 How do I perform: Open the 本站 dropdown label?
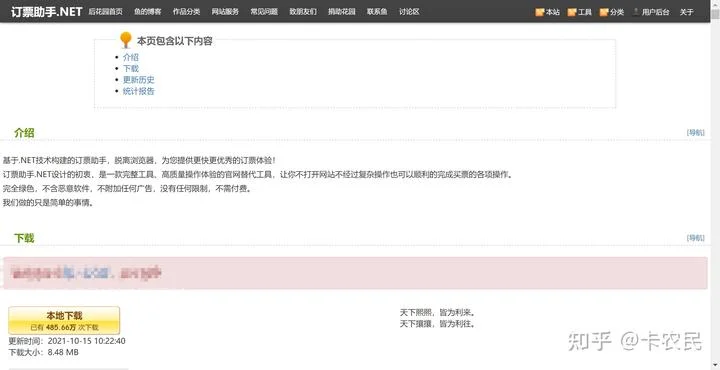point(552,12)
